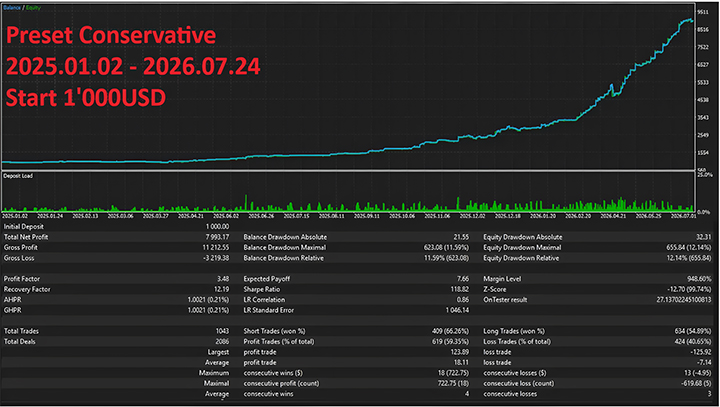Viewport: 720px width, 407px height.
Task: Select the Recovery Factor value 12.19
Action: coord(221,289)
